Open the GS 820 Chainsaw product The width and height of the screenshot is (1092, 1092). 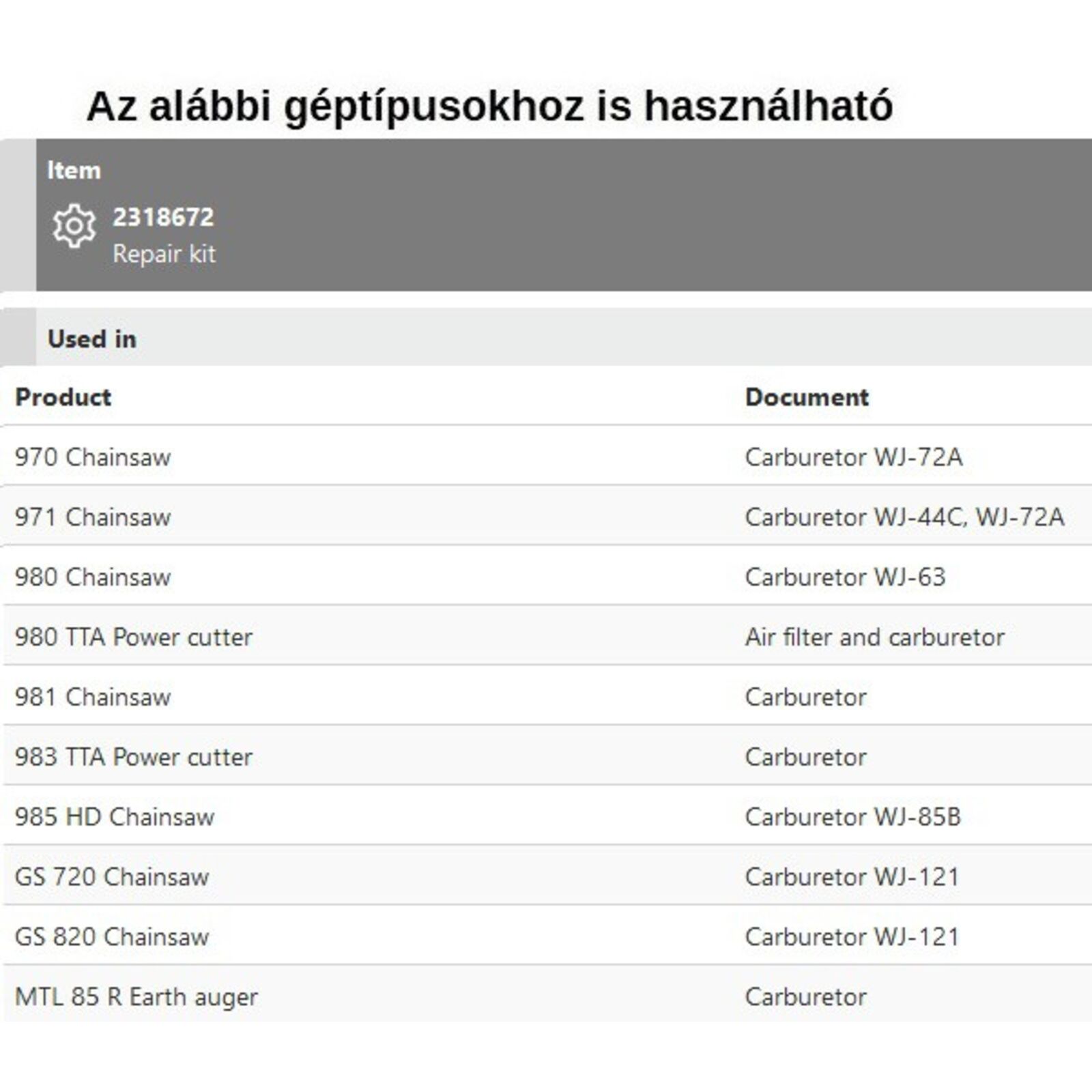(x=112, y=937)
